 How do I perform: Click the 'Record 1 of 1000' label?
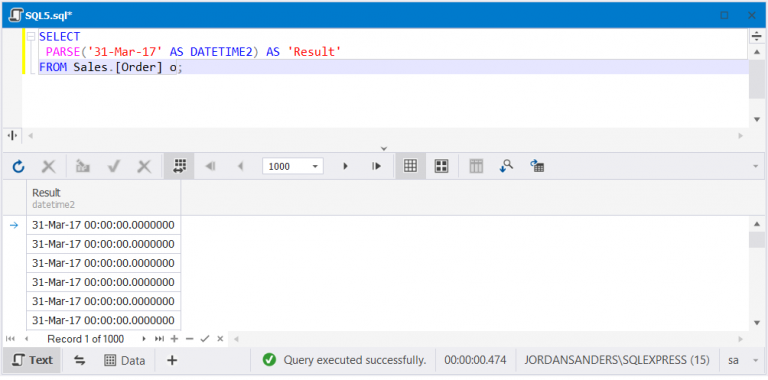pos(86,338)
